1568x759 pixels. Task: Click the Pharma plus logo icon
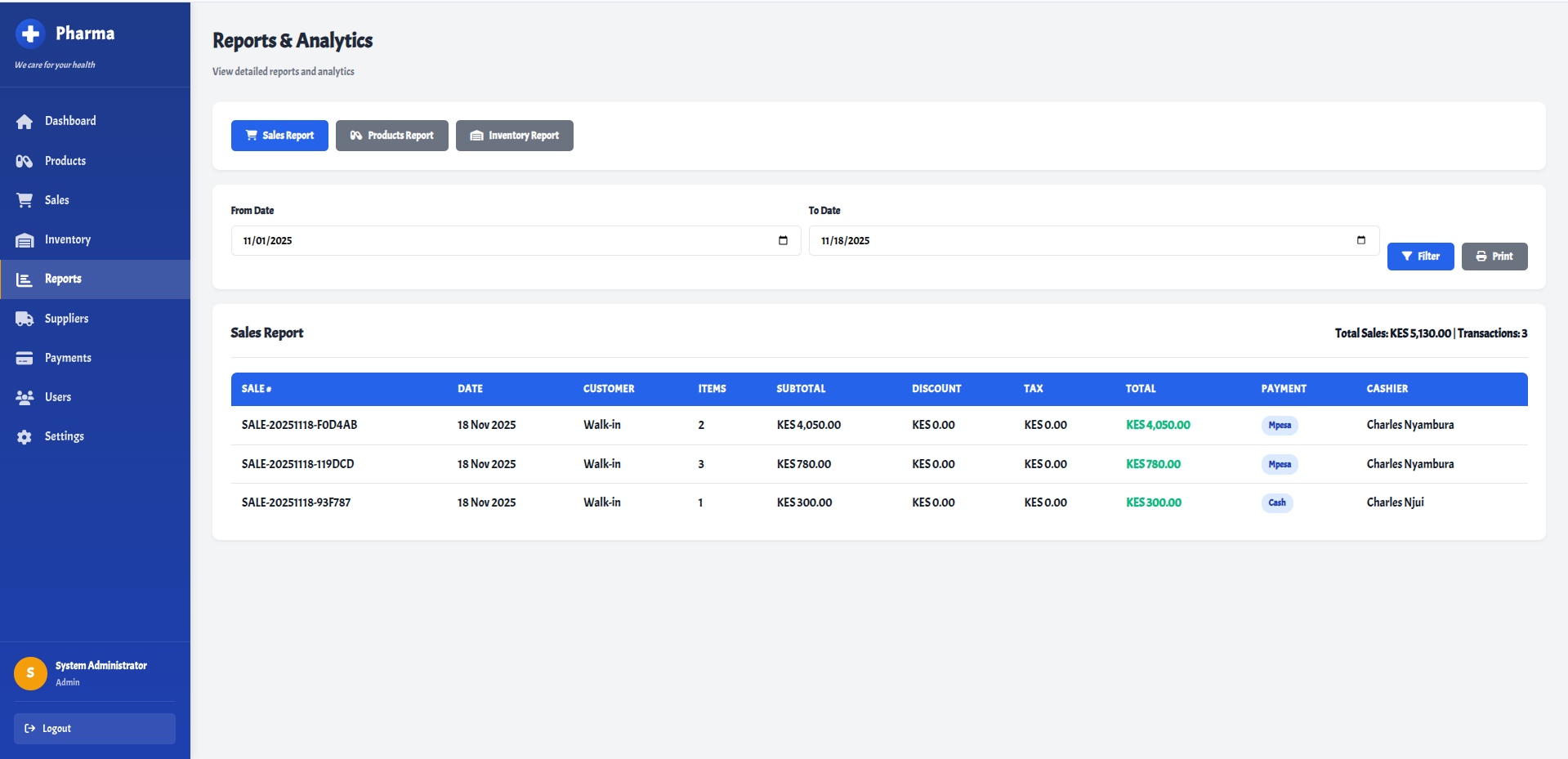point(30,34)
